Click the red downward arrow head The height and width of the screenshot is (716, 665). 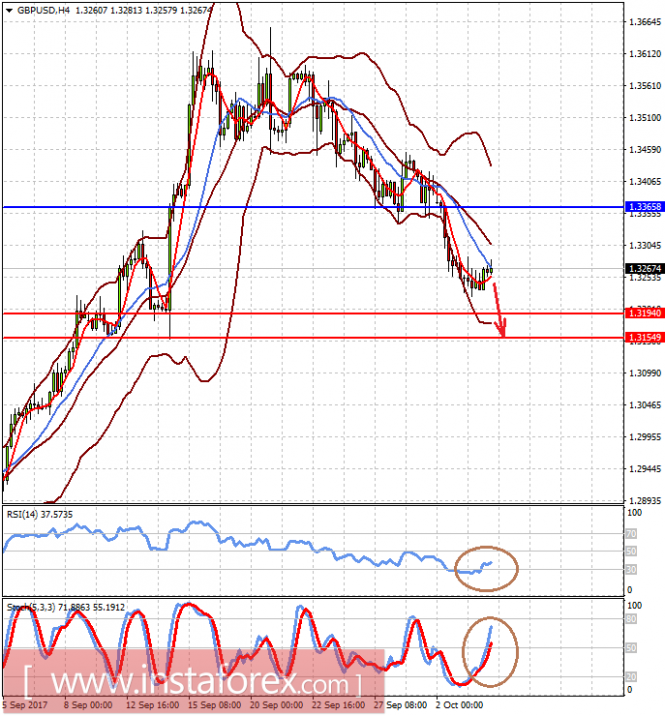click(501, 329)
